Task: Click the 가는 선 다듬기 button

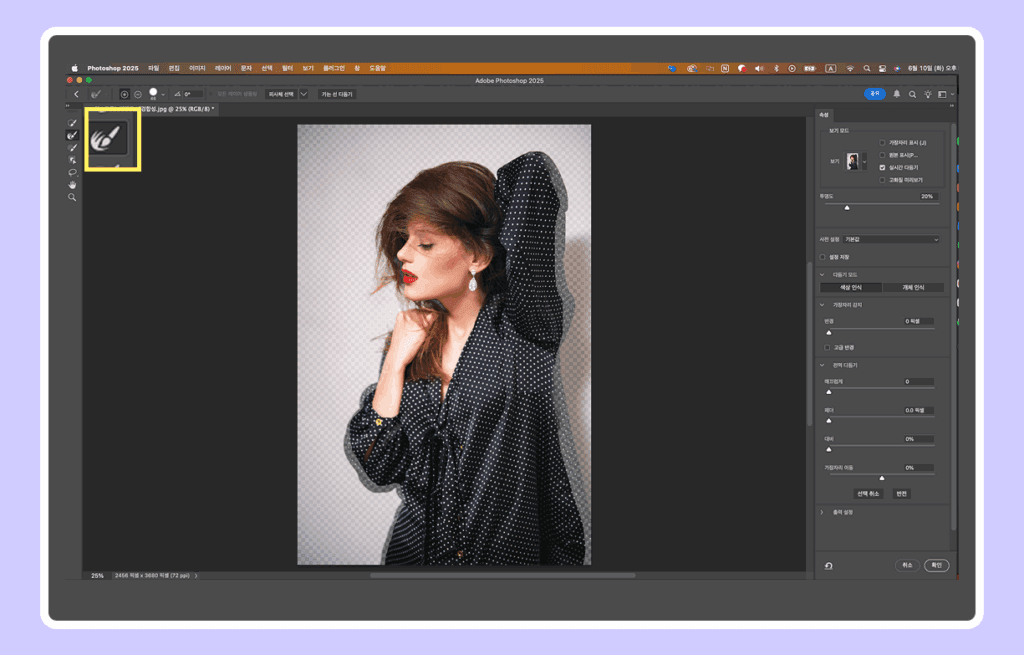Action: [337, 94]
